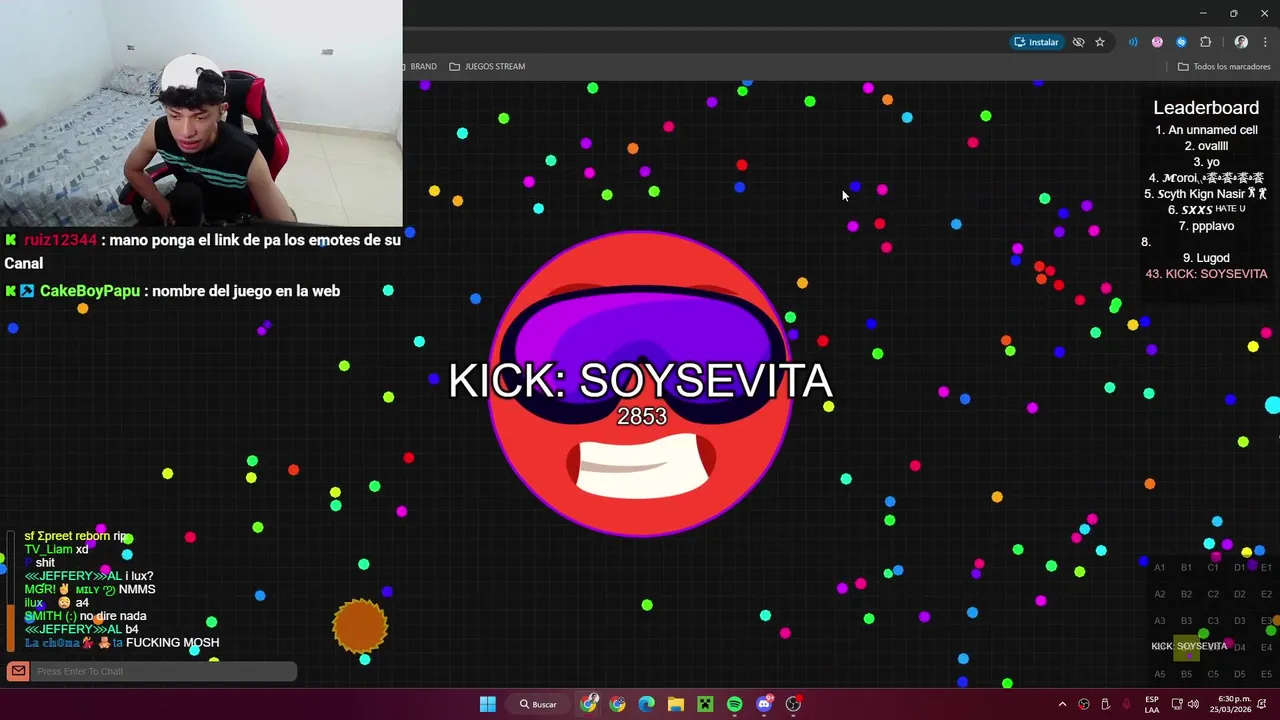The height and width of the screenshot is (720, 1280).
Task: Click the taskbar Buscar search box
Action: click(x=538, y=704)
